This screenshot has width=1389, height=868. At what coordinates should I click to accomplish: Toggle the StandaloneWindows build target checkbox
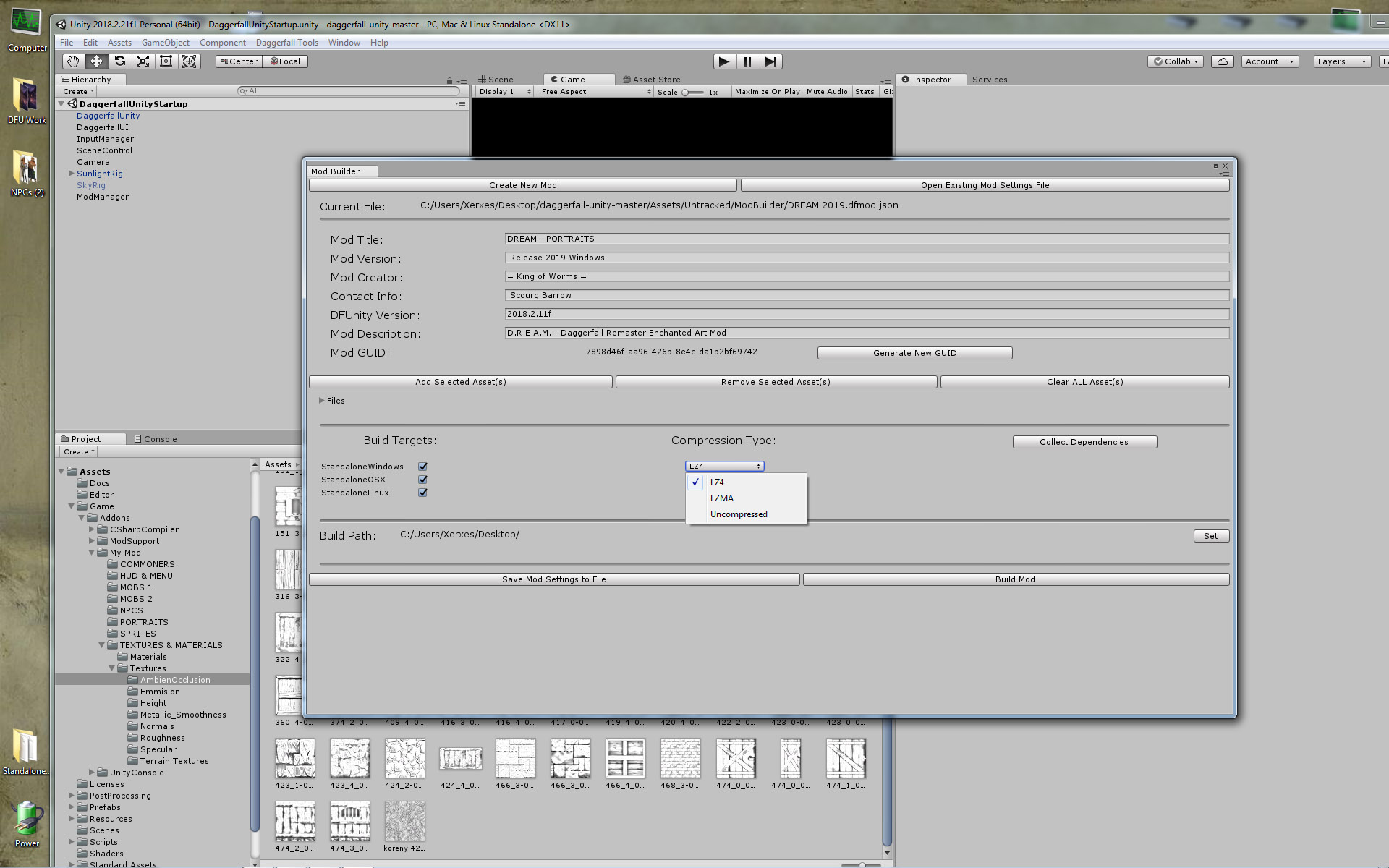(422, 467)
